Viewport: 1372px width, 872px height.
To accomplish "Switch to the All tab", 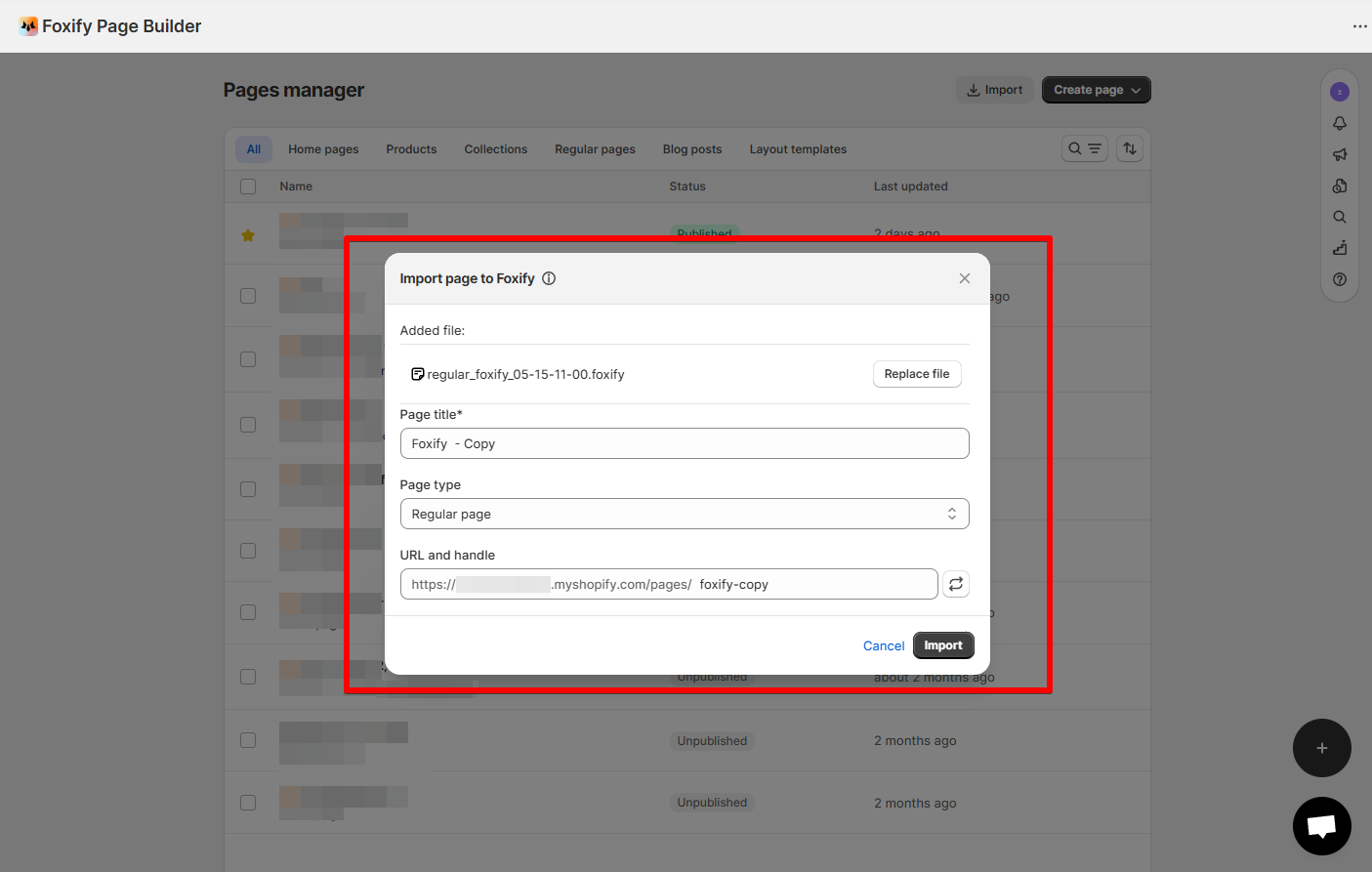I will coord(254,149).
